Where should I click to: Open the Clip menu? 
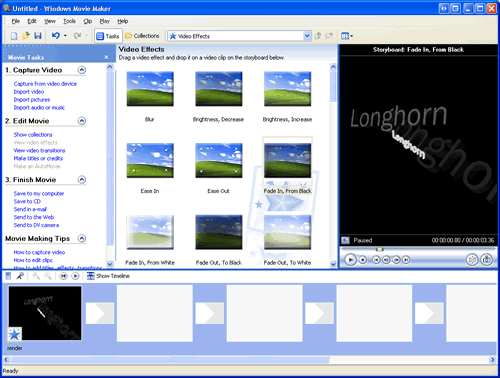pos(88,21)
